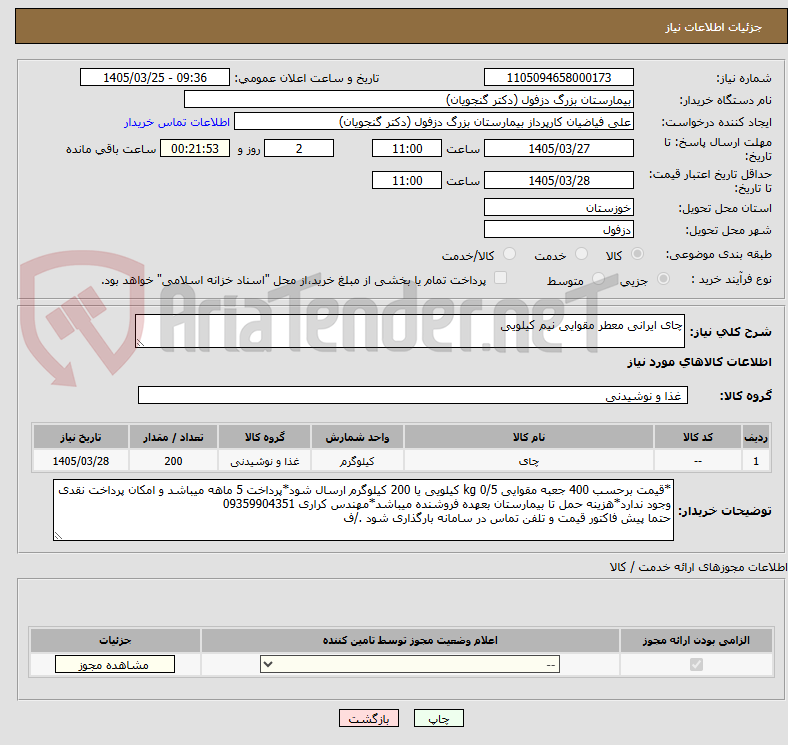Click the الزامی بودن ارائه مجوز column header

[696, 640]
